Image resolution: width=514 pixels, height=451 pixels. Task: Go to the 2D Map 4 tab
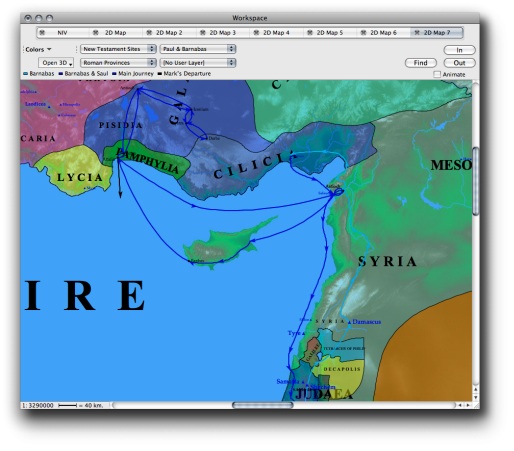[x=276, y=33]
